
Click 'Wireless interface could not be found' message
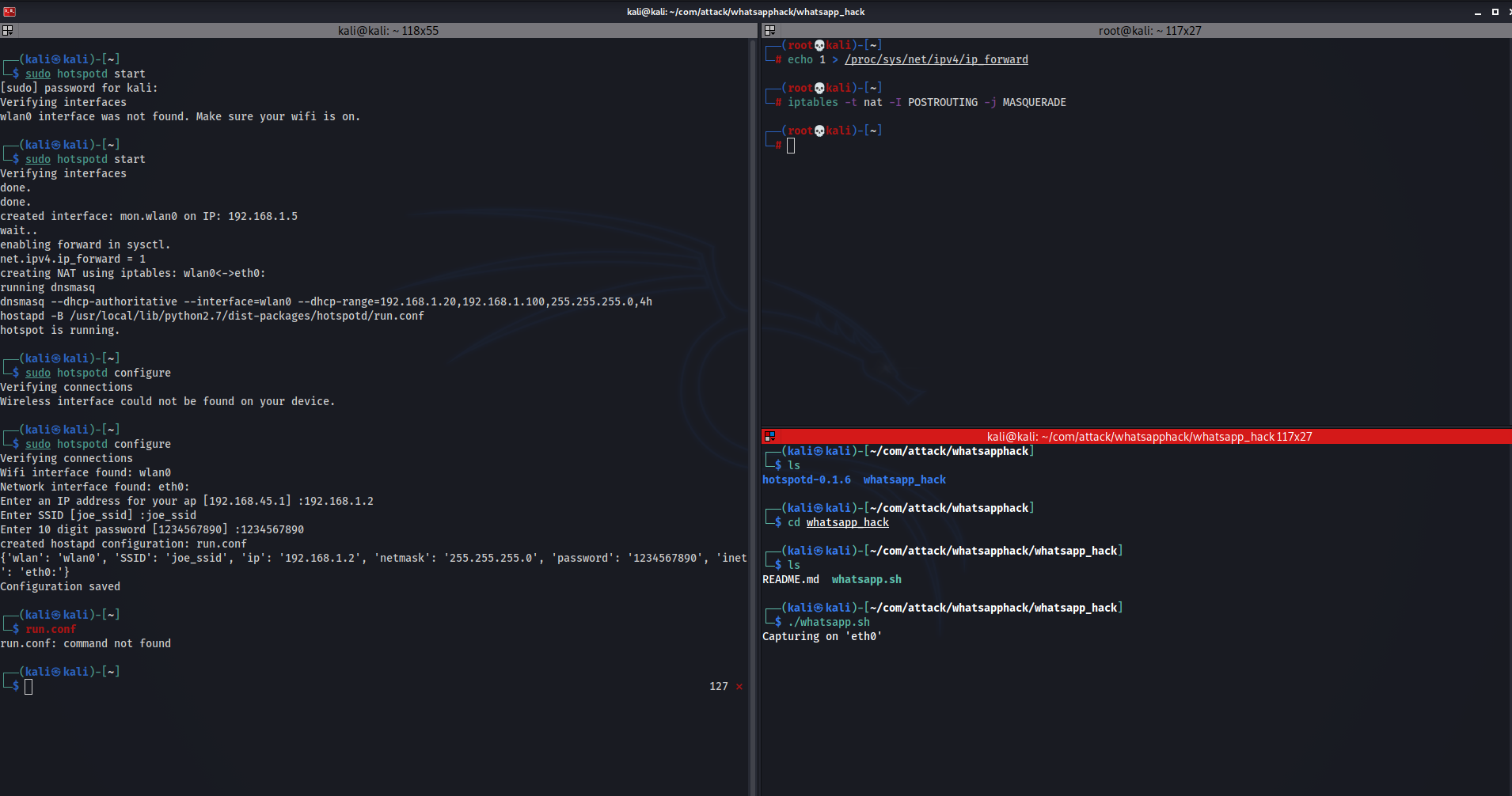[x=168, y=401]
